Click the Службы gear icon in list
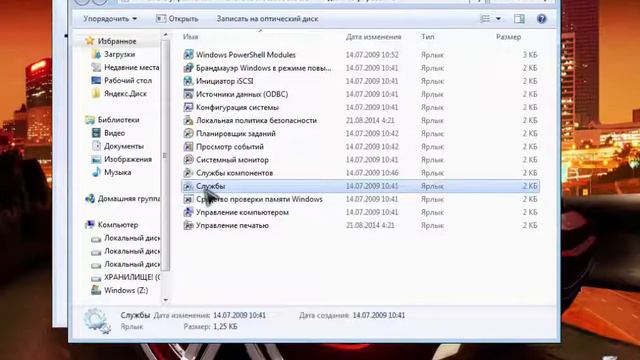Screen dimensions: 640x360 188,186
